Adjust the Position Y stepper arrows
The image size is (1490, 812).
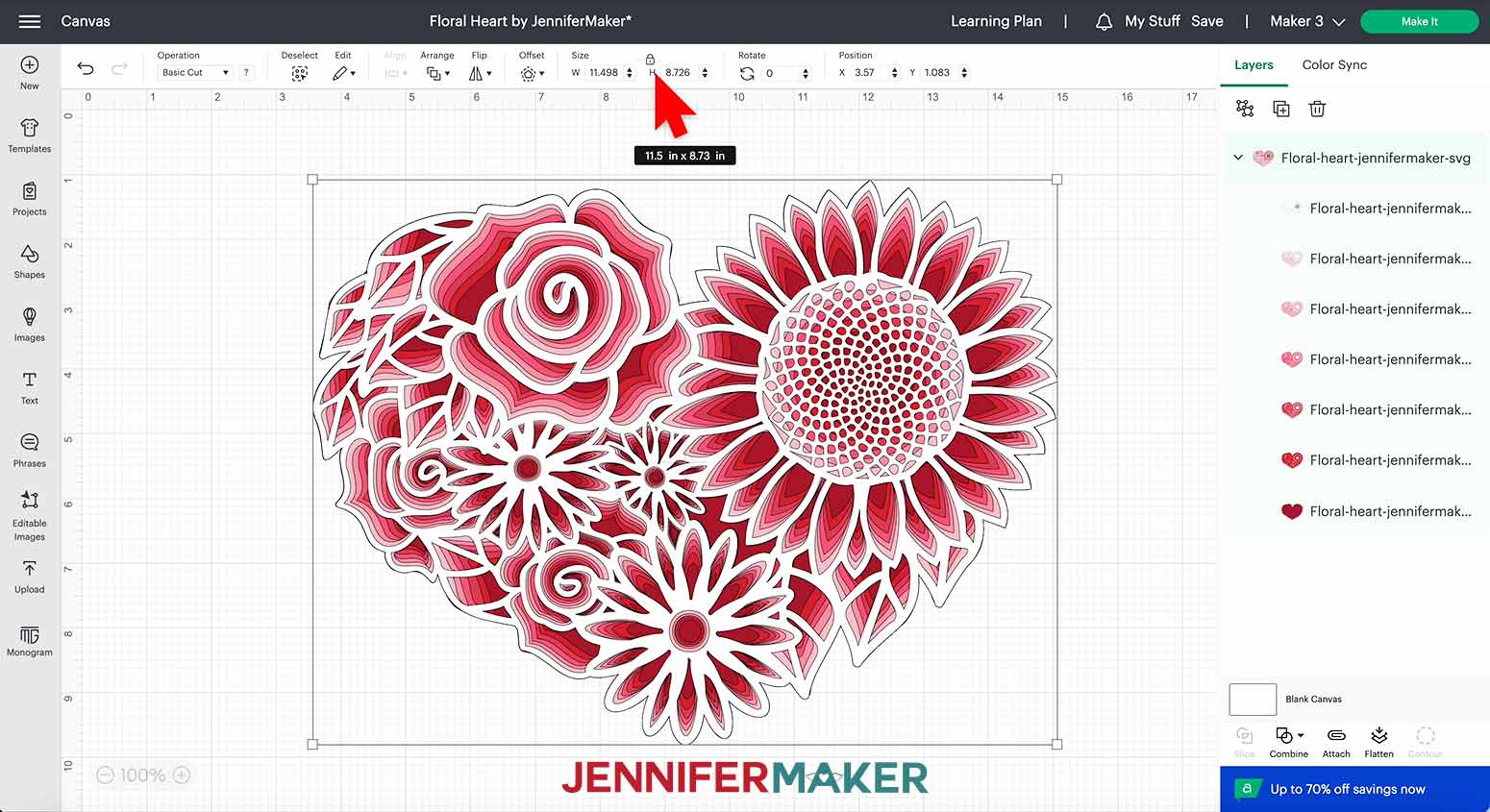pos(964,72)
